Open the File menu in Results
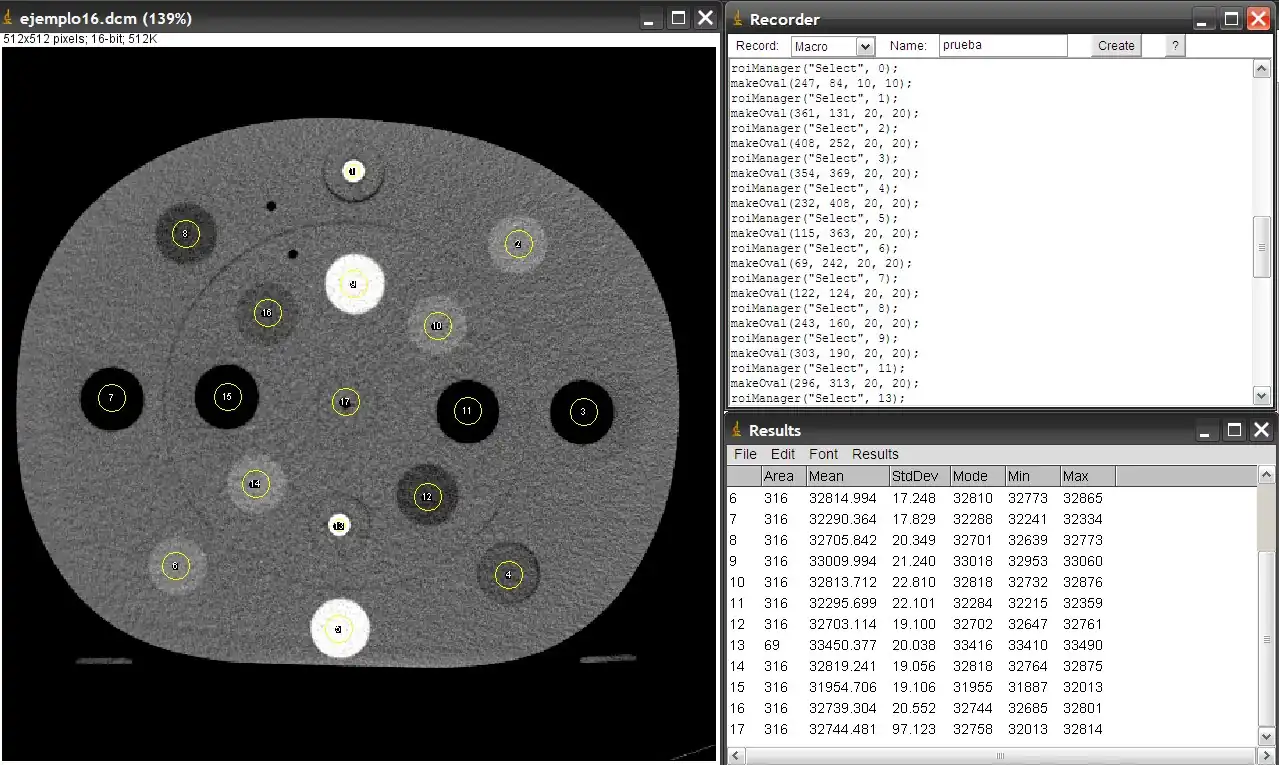Screen dimensions: 1279x765 [746, 454]
